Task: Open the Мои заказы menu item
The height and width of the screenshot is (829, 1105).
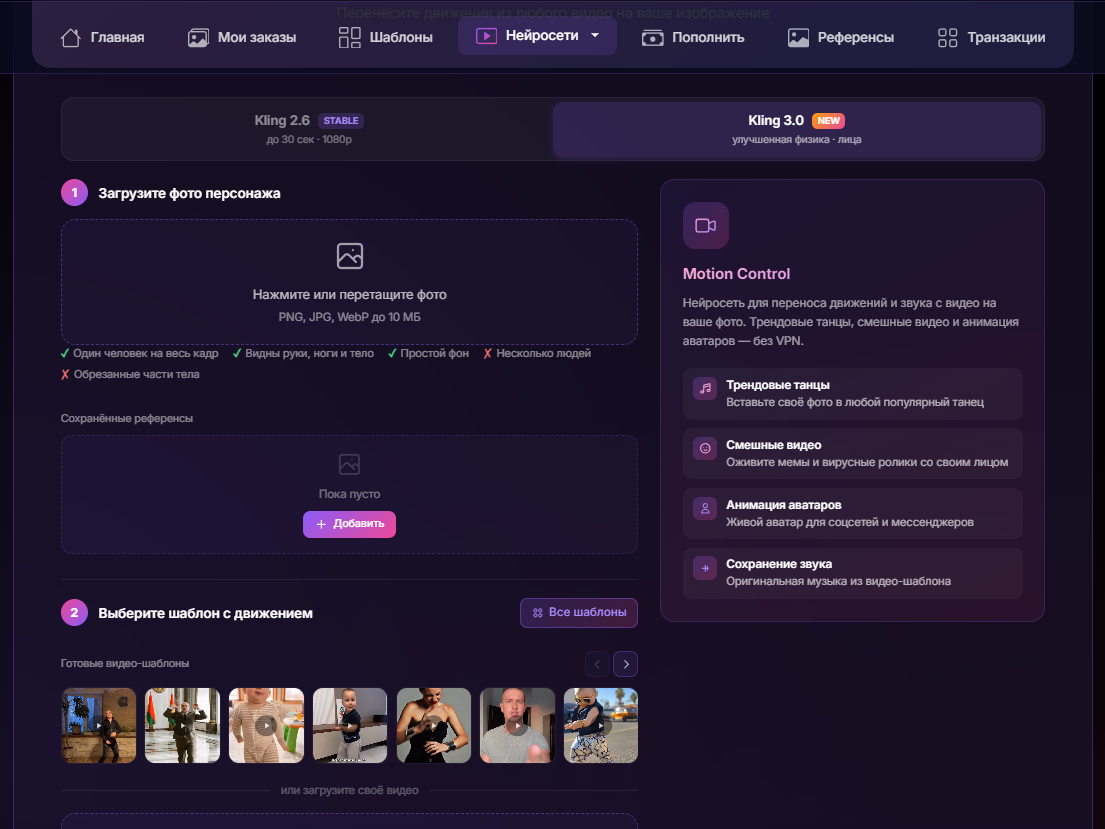Action: pos(242,37)
